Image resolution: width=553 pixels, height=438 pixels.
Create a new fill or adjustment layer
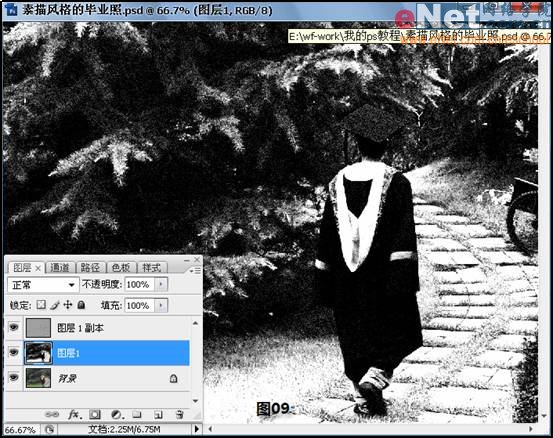coord(116,414)
